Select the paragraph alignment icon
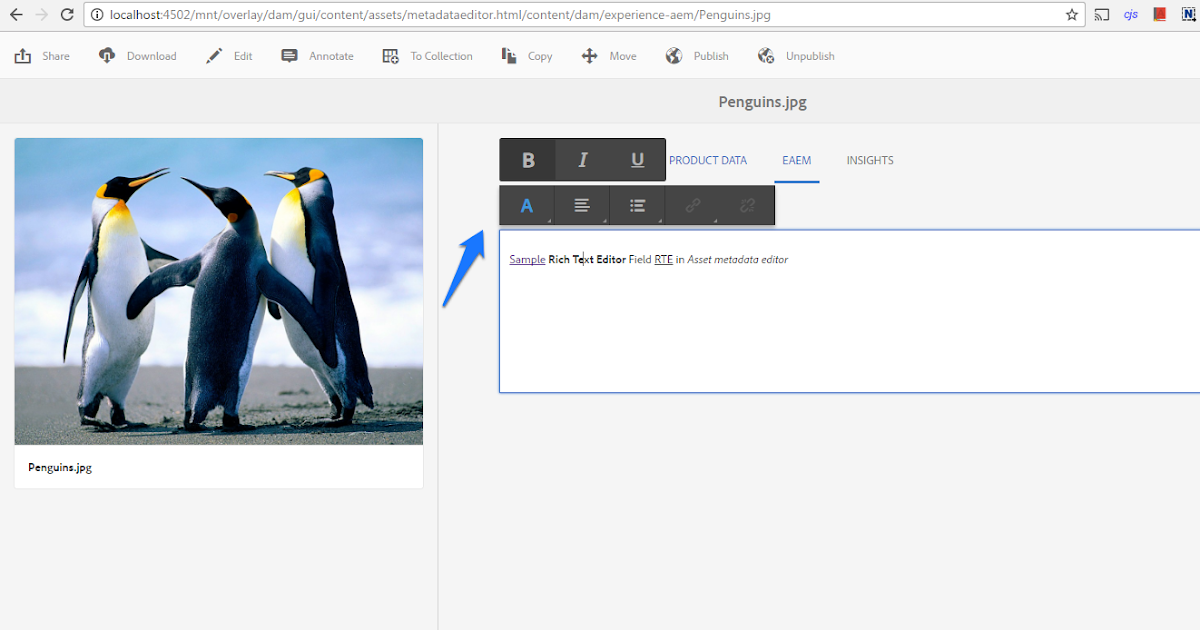The image size is (1200, 630). 582,205
